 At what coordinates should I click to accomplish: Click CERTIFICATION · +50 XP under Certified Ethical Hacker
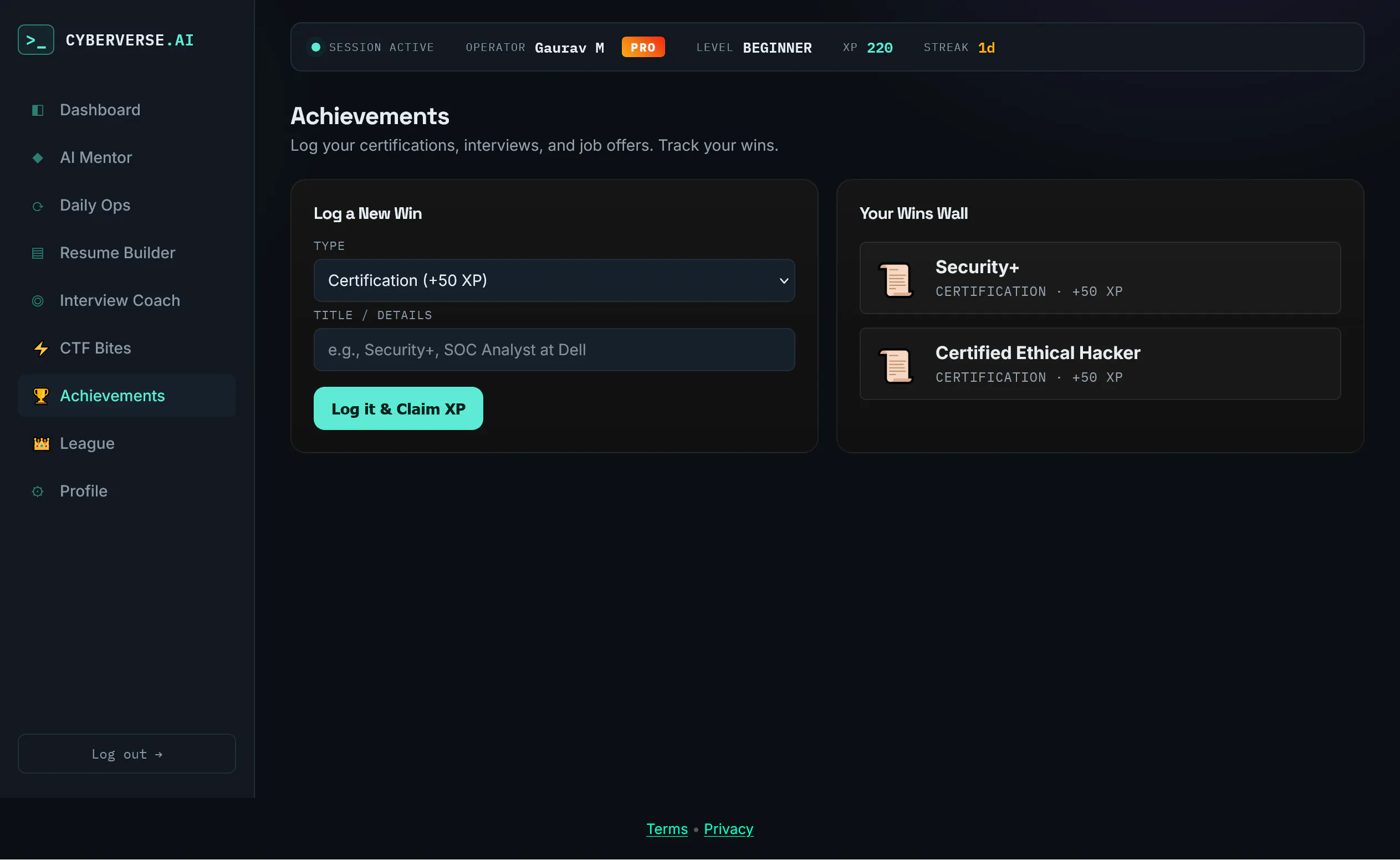coord(1029,378)
